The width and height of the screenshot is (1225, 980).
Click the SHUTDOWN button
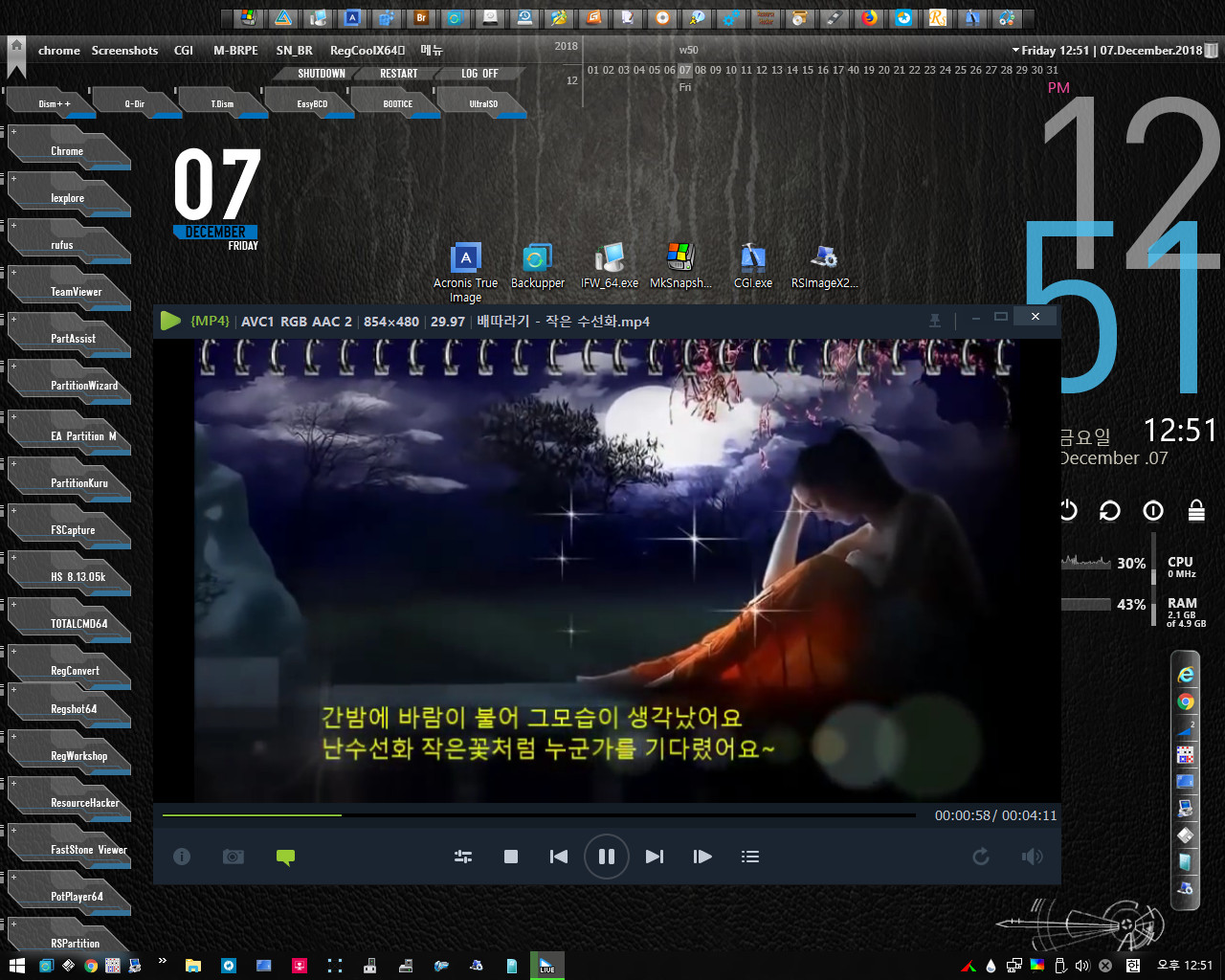click(322, 74)
